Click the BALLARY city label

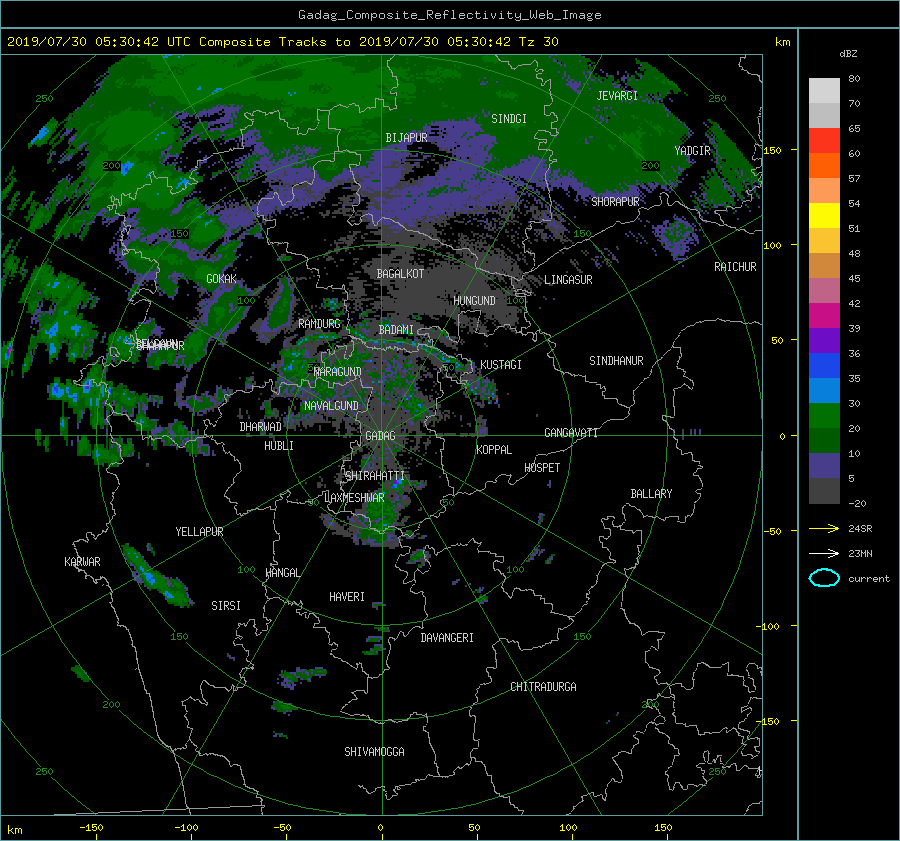tap(651, 494)
